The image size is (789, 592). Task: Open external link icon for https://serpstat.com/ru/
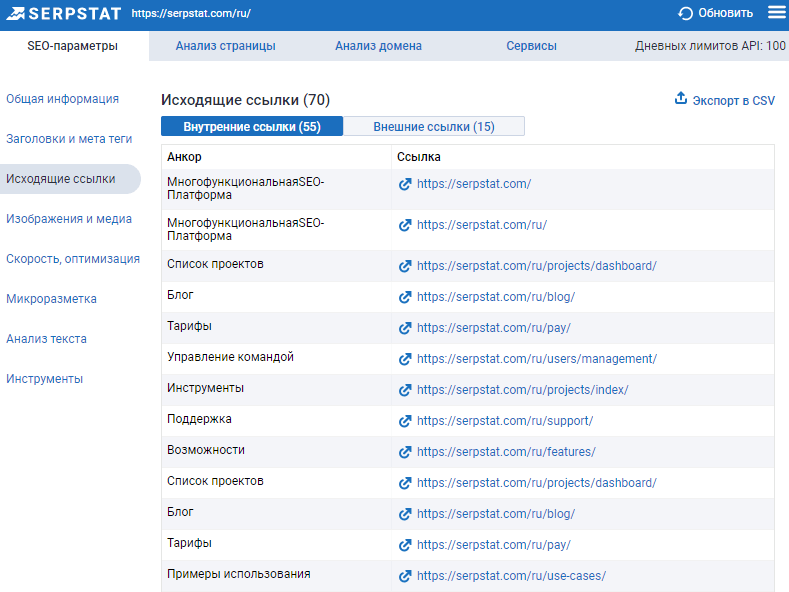coord(405,225)
